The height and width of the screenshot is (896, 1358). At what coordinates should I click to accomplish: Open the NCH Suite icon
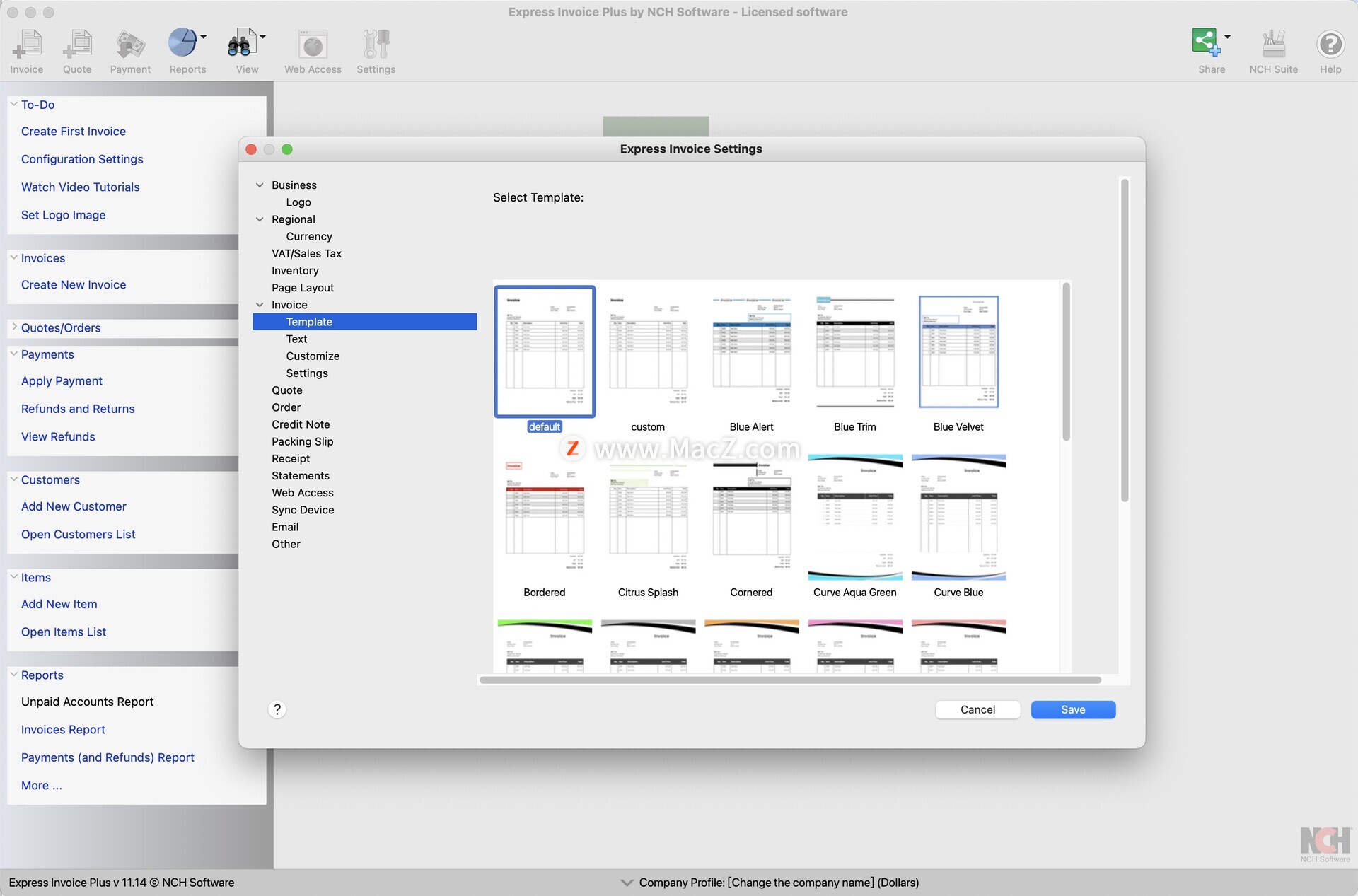click(x=1273, y=44)
